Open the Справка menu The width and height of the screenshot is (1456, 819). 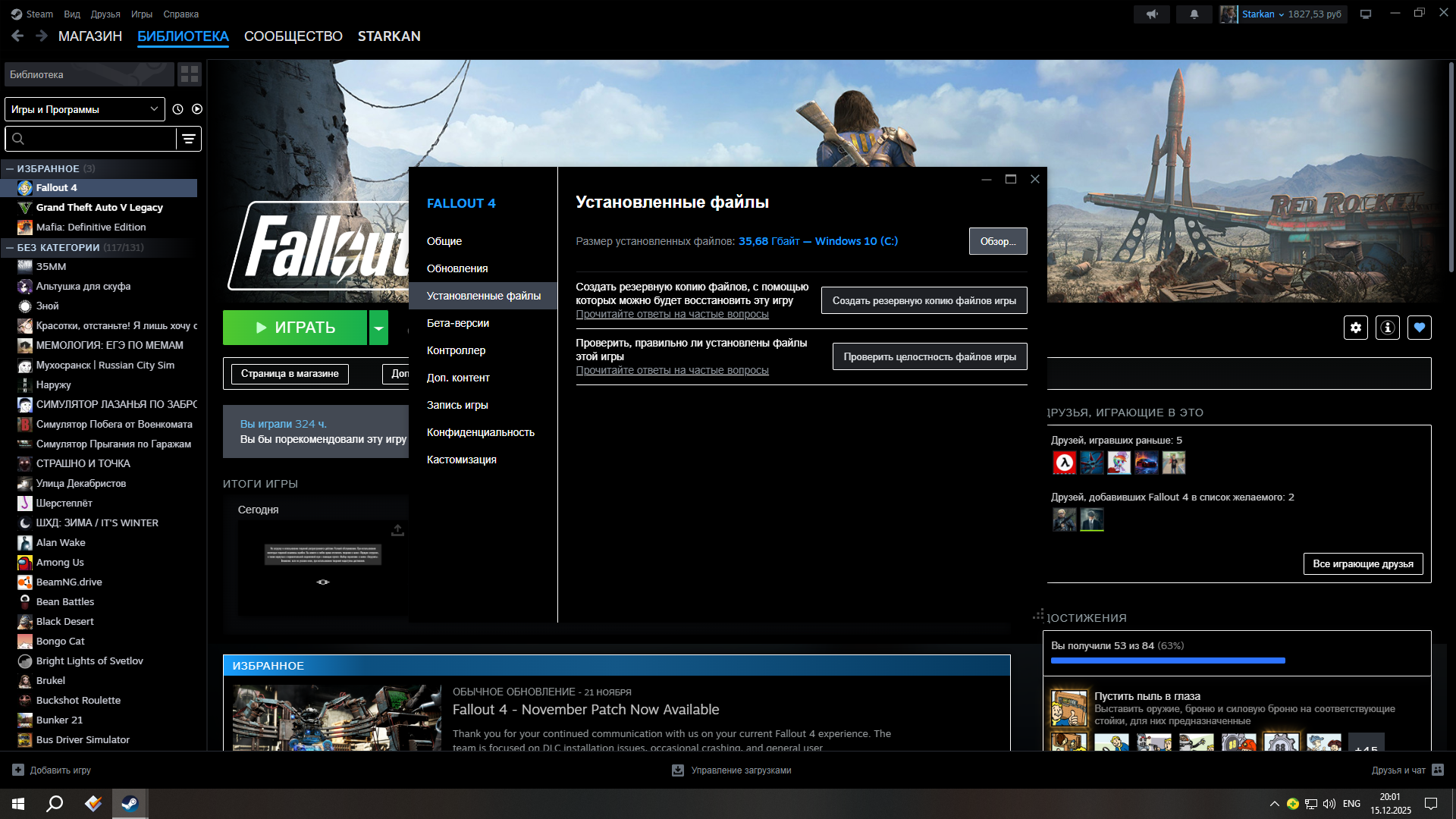click(x=181, y=14)
